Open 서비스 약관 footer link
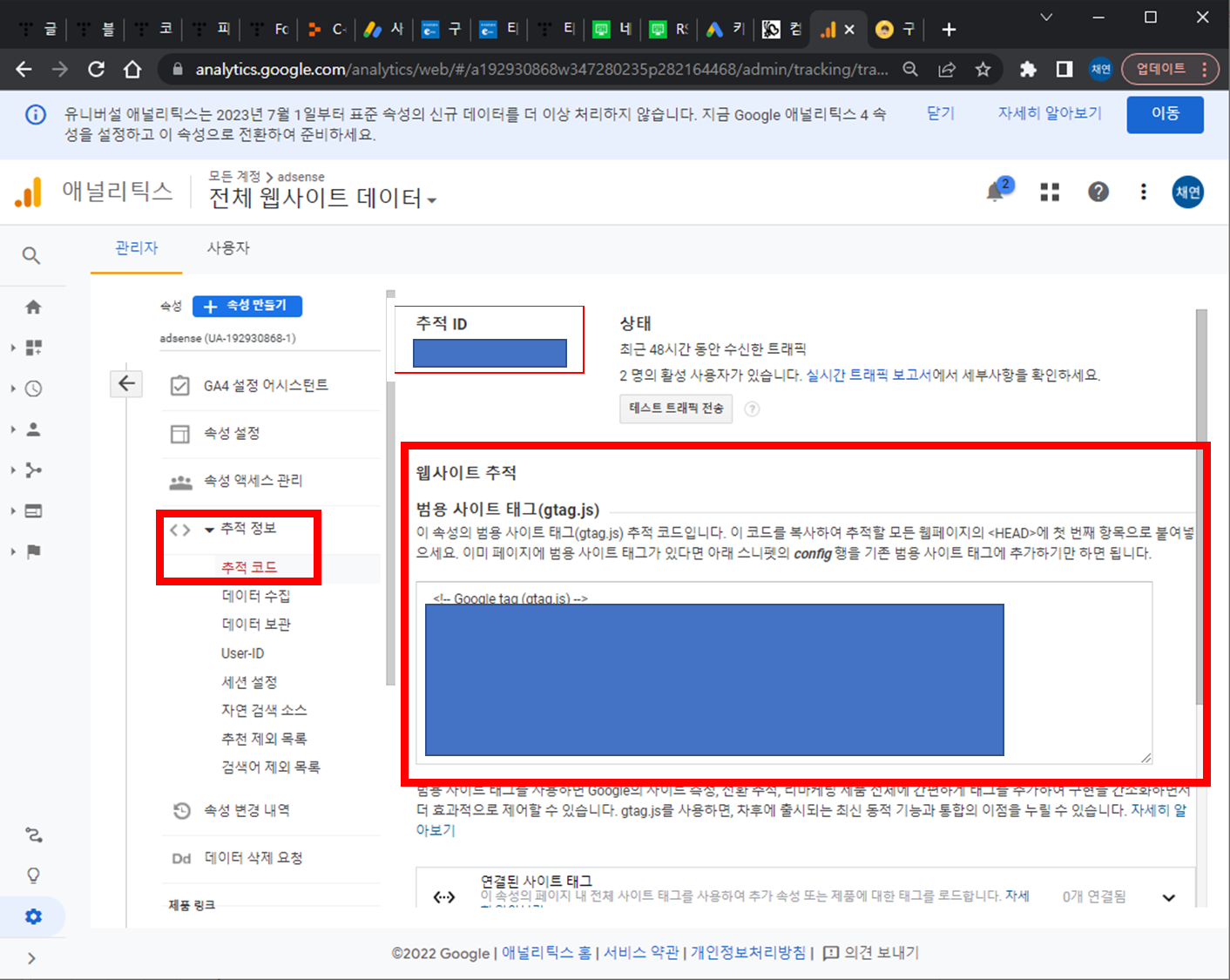Screen dimensions: 1230x980 pyautogui.click(x=641, y=953)
